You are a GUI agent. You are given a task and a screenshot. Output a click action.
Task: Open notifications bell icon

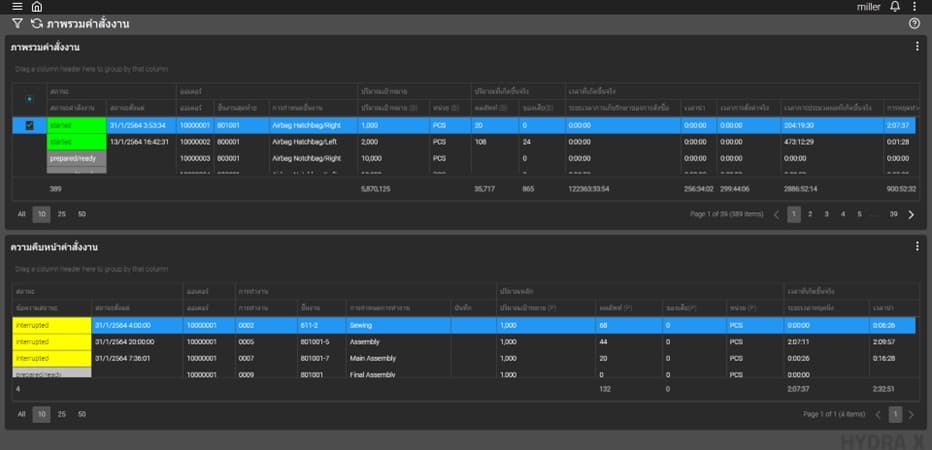coord(895,7)
